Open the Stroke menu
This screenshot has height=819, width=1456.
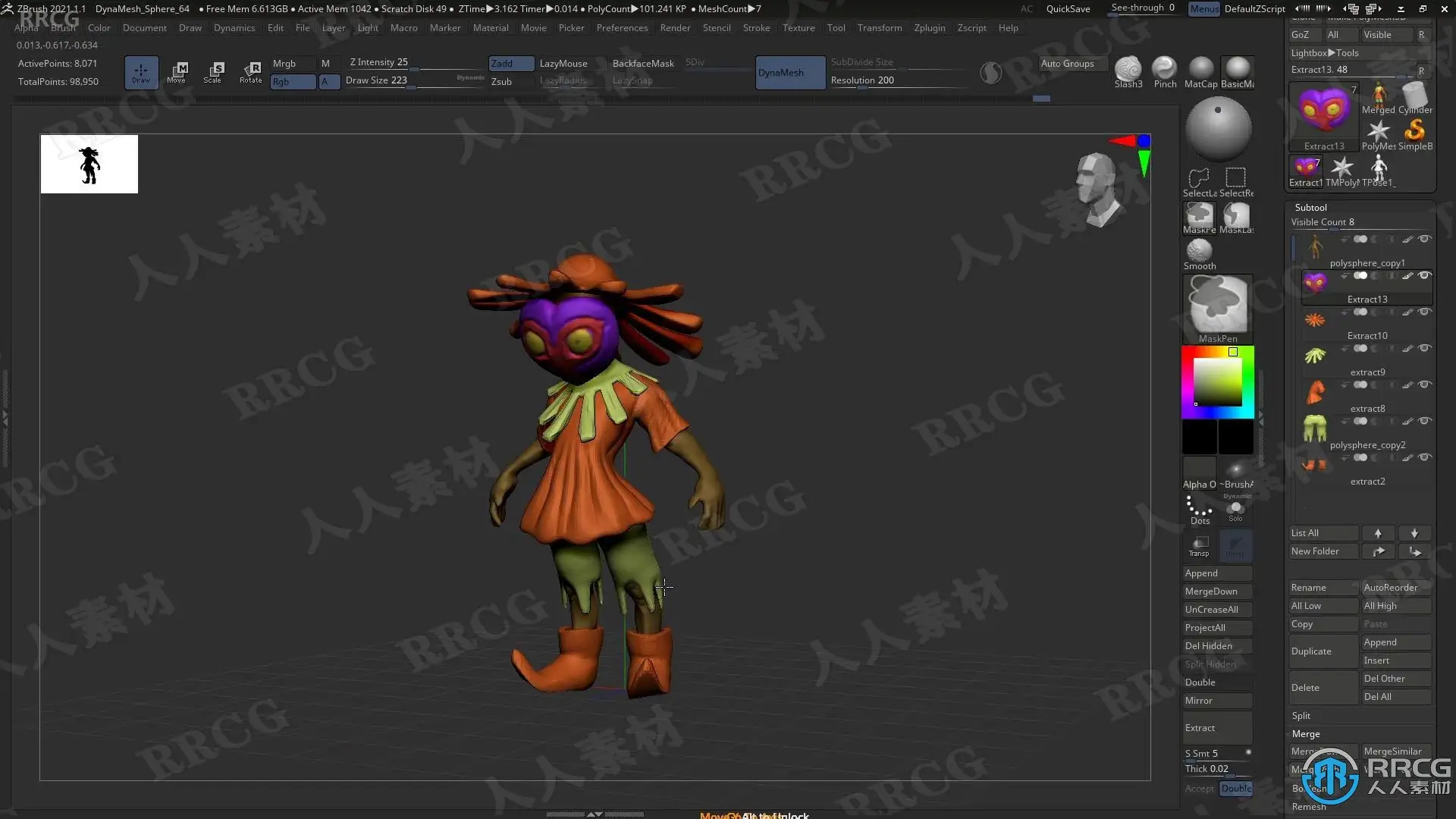(757, 28)
